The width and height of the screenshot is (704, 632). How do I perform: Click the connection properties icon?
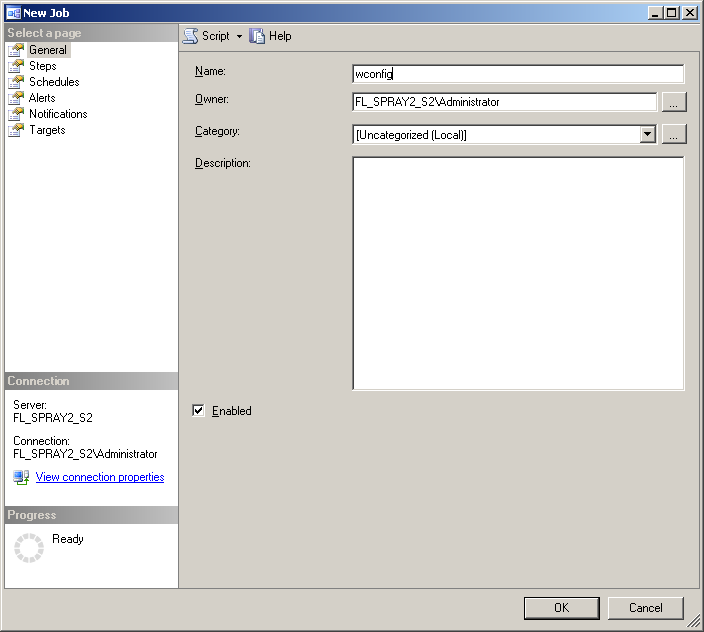21,478
